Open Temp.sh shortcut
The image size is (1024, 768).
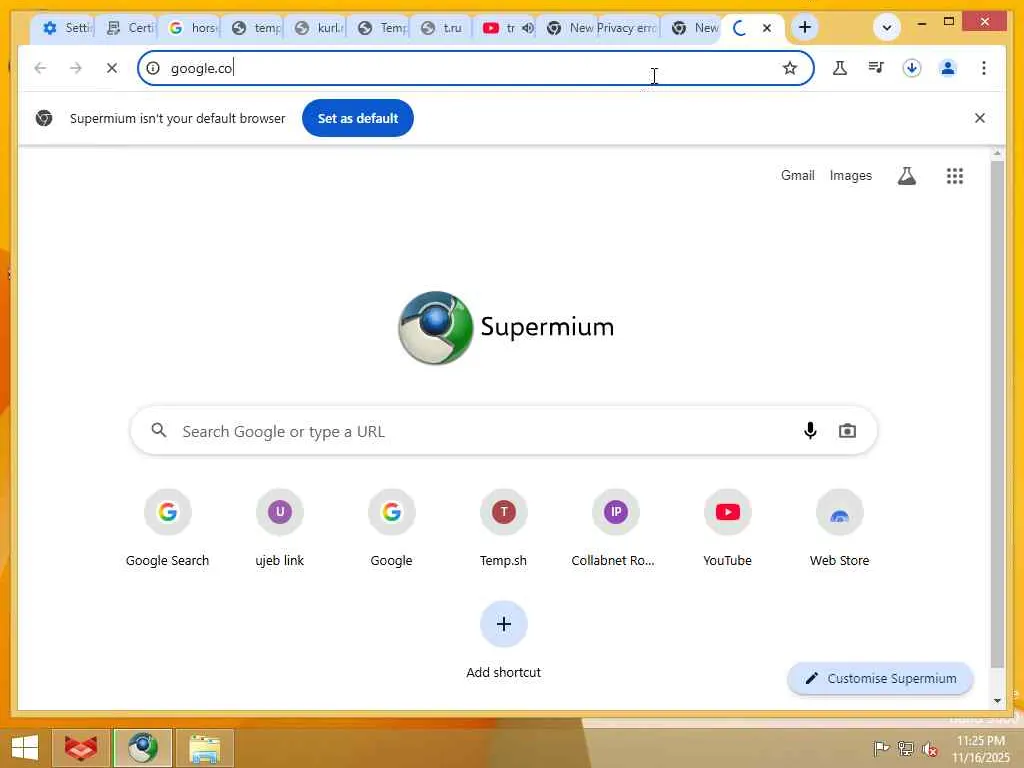504,529
